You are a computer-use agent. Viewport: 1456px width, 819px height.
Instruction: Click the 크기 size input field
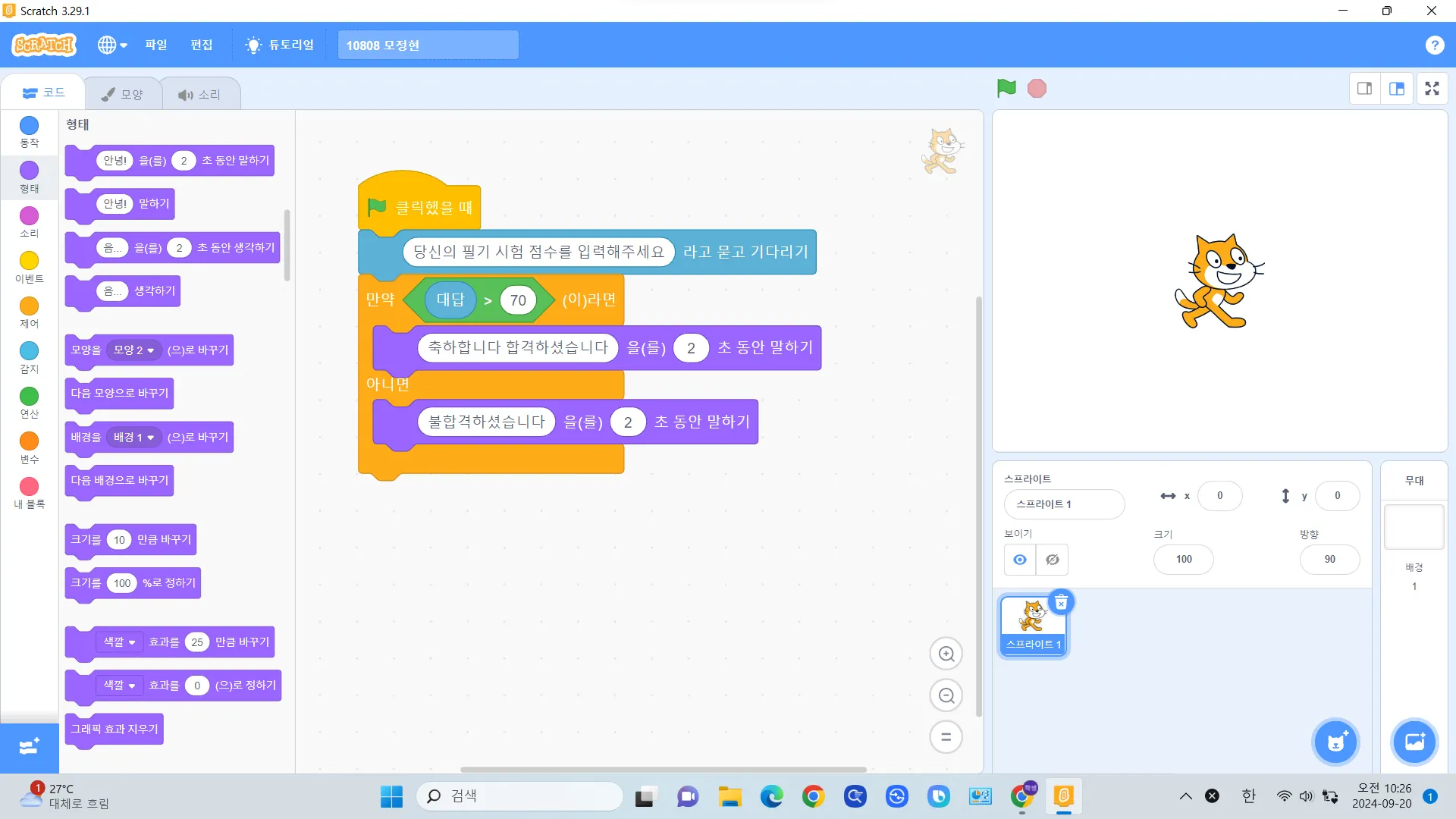tap(1183, 560)
